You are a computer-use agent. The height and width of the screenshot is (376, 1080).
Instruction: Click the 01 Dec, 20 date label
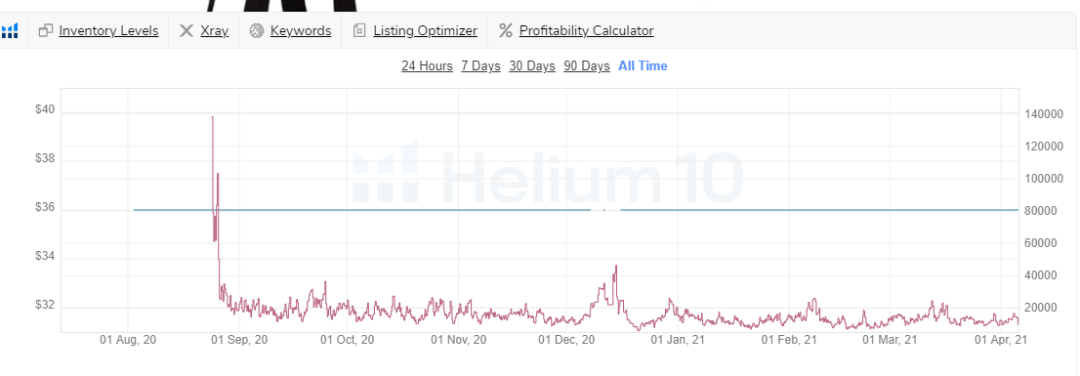click(x=567, y=340)
